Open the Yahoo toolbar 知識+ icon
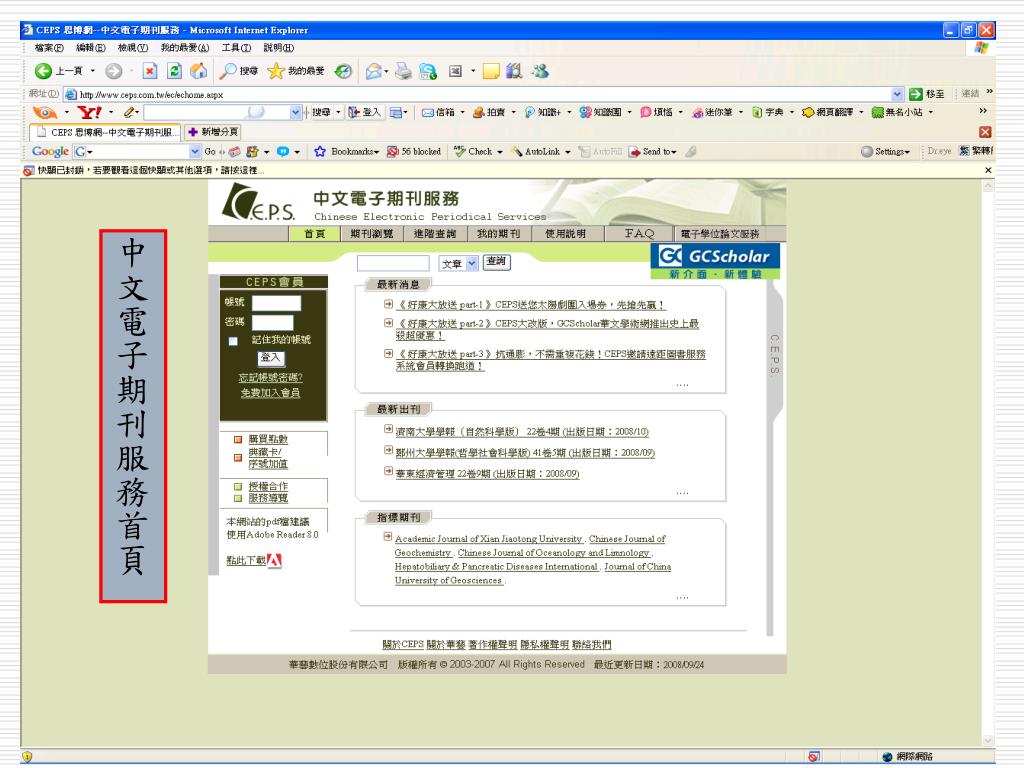Image resolution: width=1024 pixels, height=768 pixels. click(x=530, y=112)
